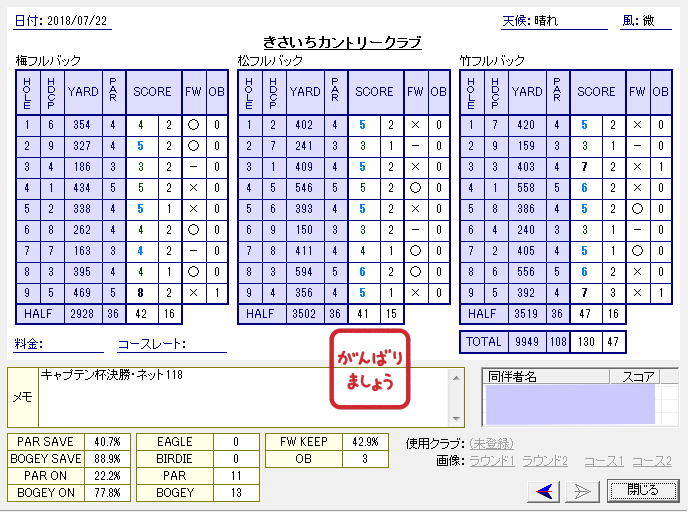Click the OB stat value 3
Viewport: 688px width, 512px height.
coord(366,459)
